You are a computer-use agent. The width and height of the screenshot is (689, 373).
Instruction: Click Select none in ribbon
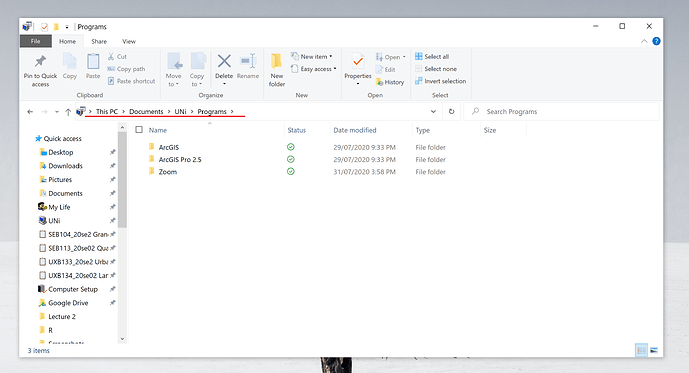[x=436, y=69]
